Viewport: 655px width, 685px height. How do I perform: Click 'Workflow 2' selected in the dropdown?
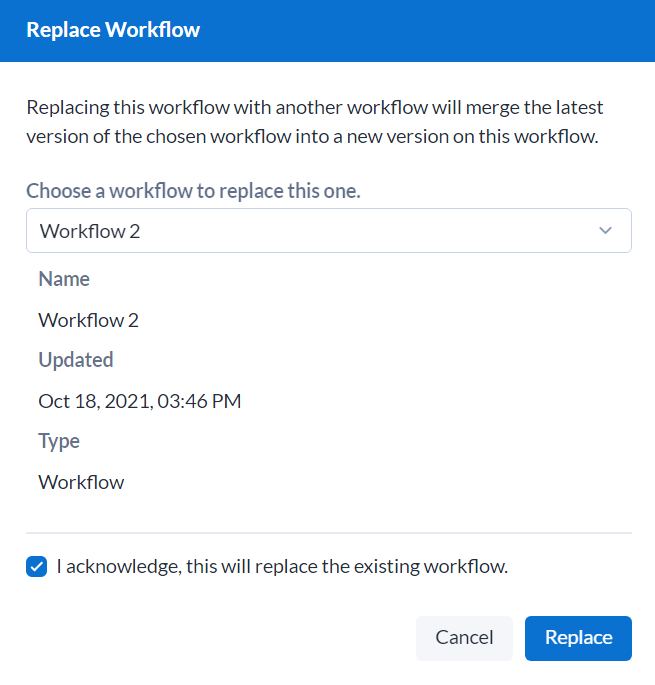[90, 231]
